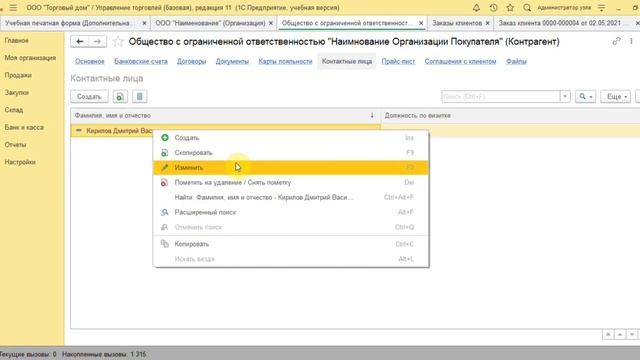Open the history clock icon
This screenshot has height=360, width=640.
tap(493, 8)
